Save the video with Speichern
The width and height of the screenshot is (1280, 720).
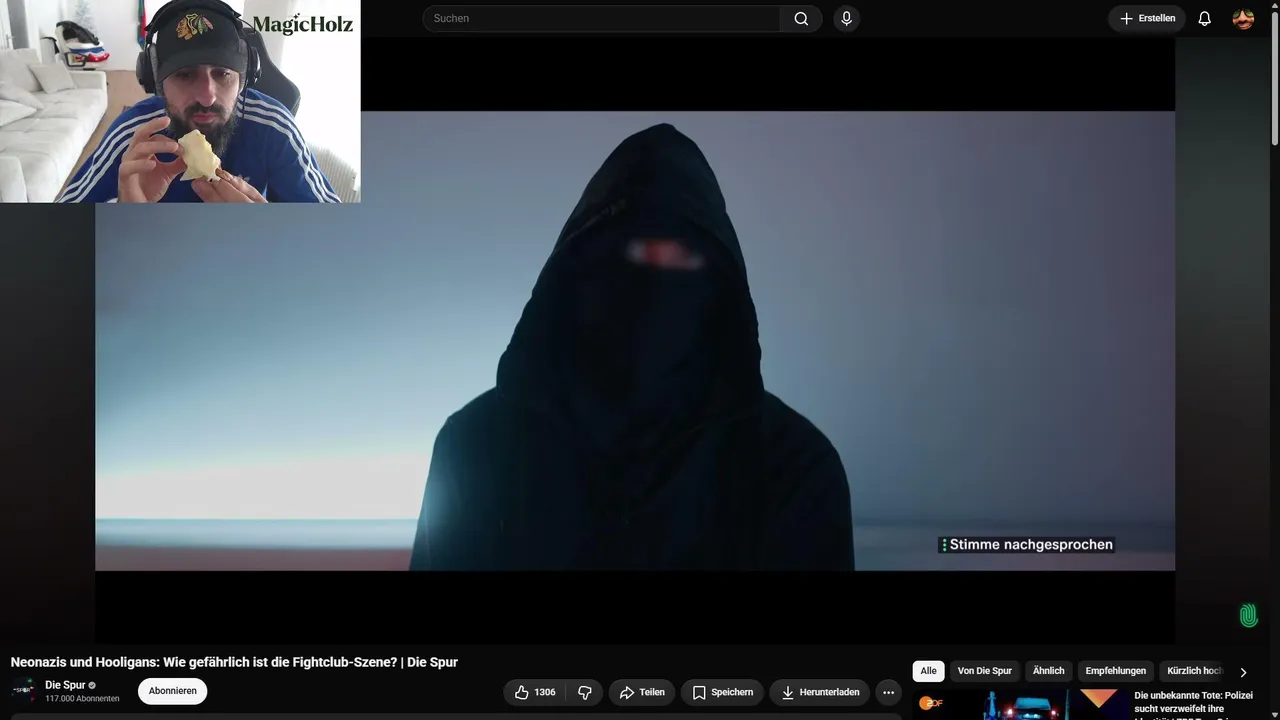pos(723,692)
